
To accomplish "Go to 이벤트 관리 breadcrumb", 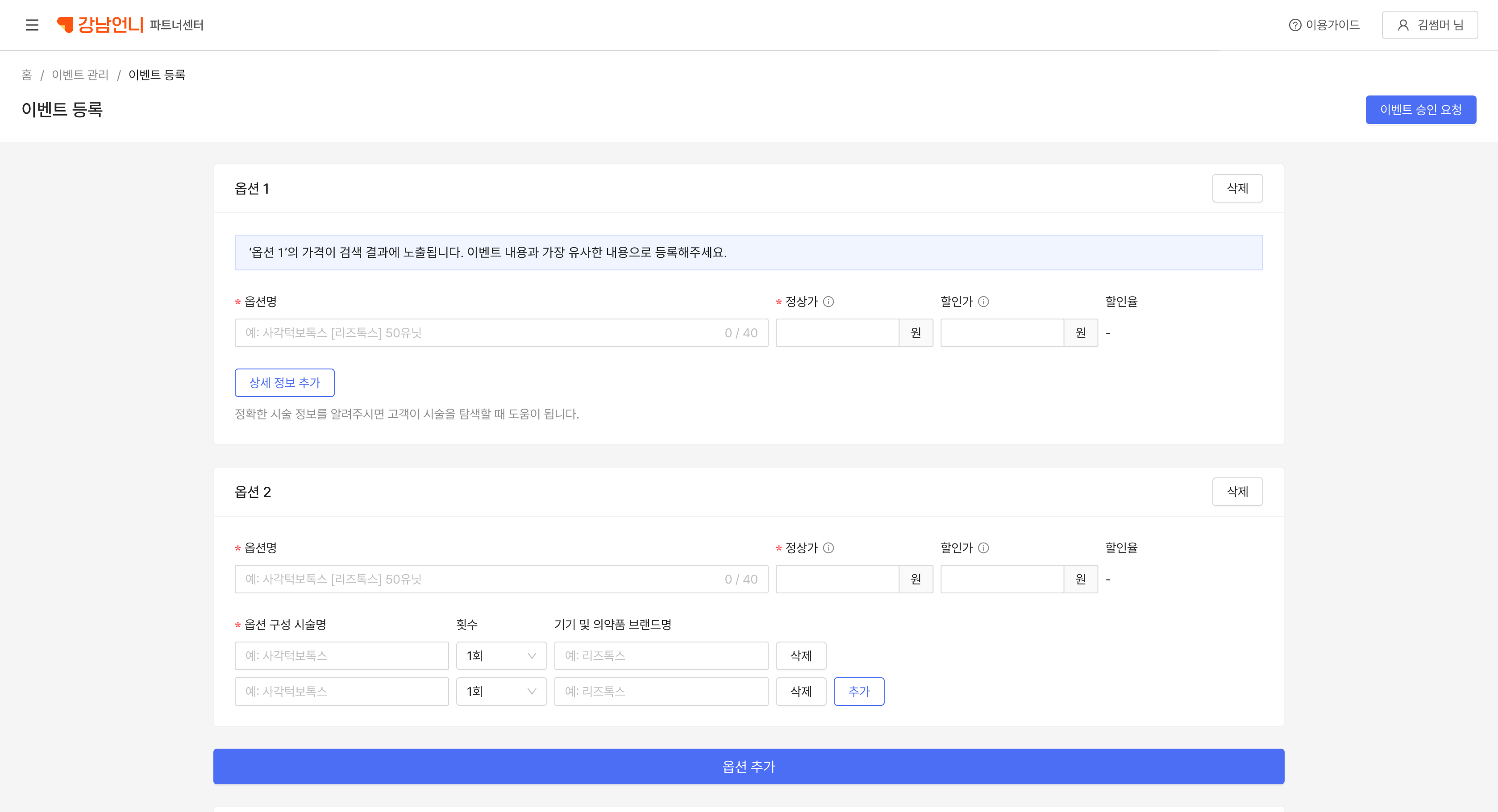I will pos(80,75).
